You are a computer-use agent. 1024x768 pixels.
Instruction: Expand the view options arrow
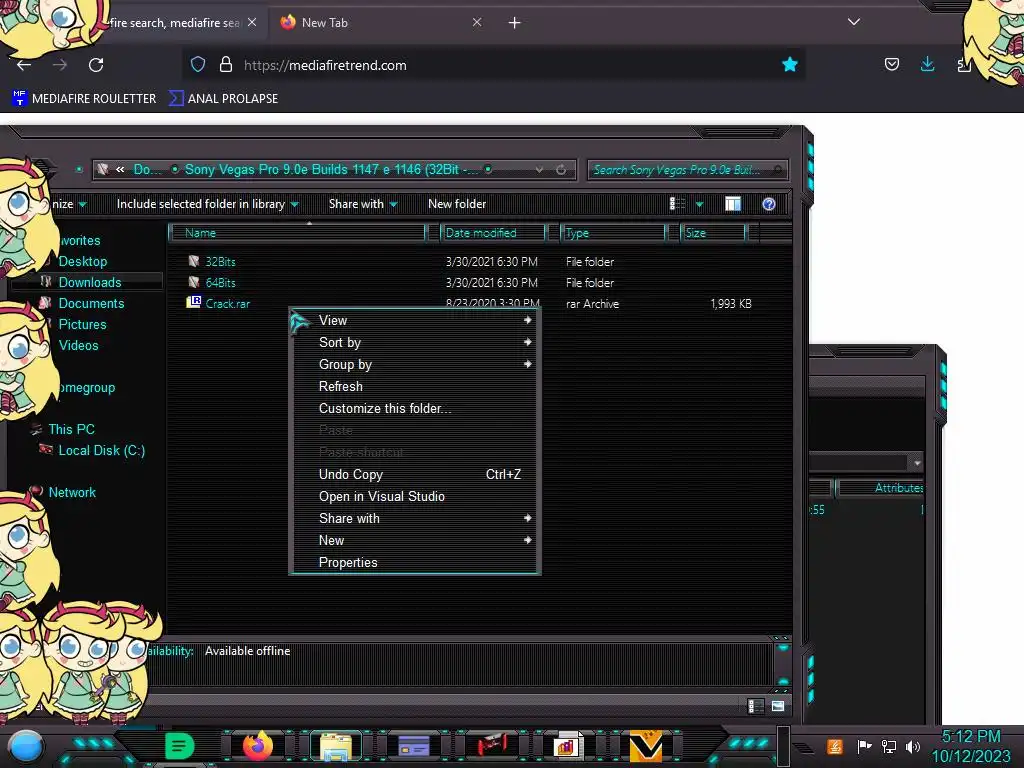(699, 204)
